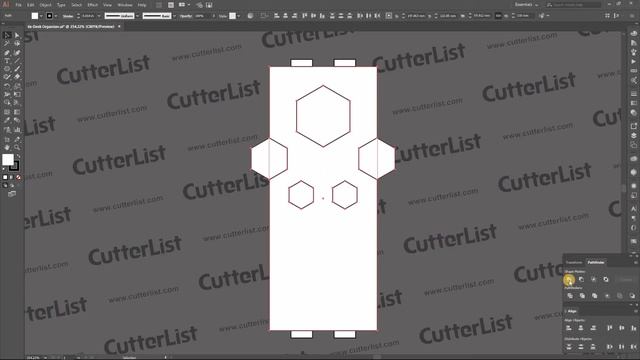Click Exclude shape mode in Pathfinder
This screenshot has width=640, height=360.
(x=606, y=280)
